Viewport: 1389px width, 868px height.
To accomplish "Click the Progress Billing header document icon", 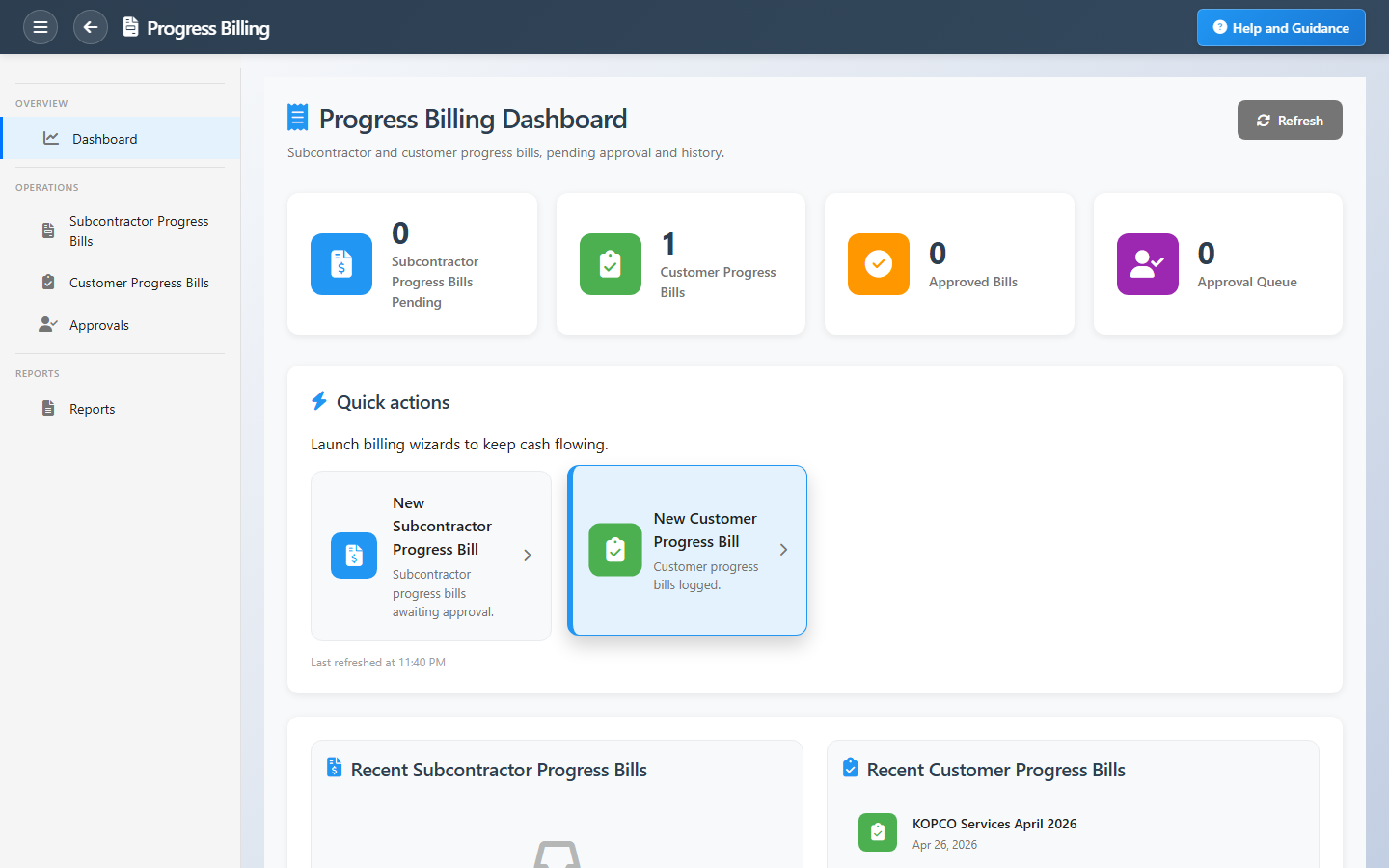I will tap(131, 27).
